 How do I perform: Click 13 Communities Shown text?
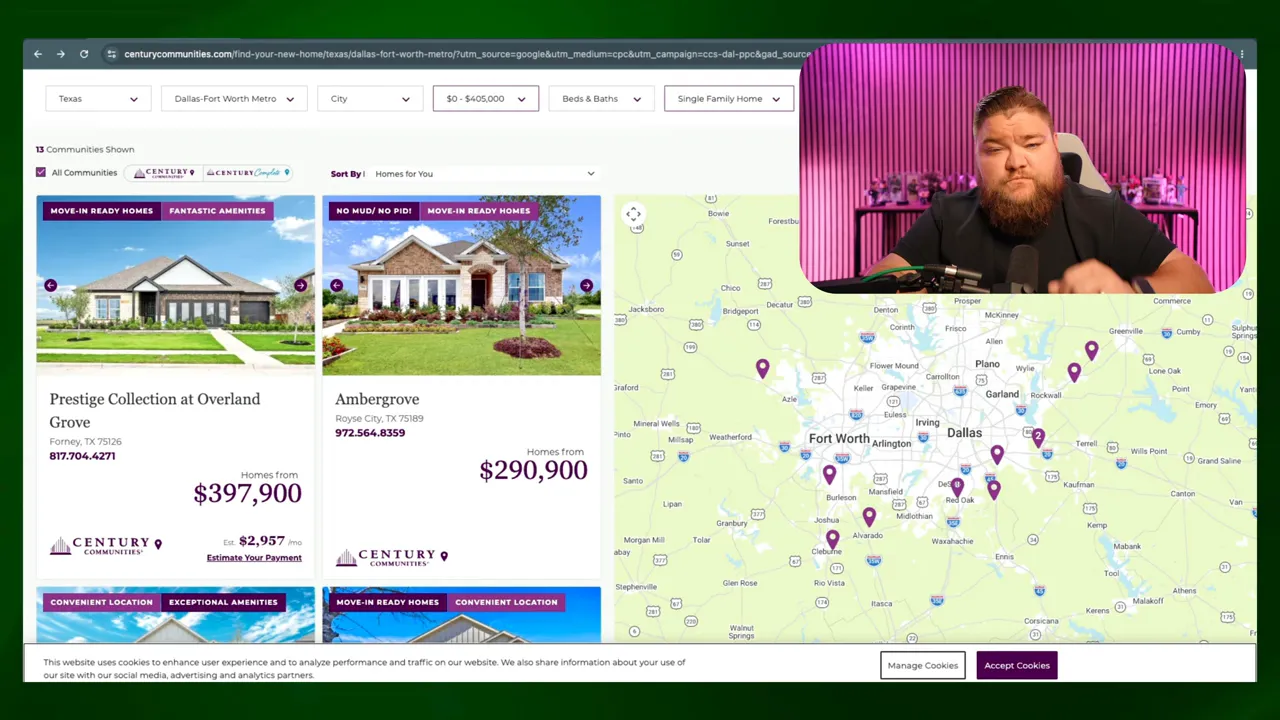85,150
